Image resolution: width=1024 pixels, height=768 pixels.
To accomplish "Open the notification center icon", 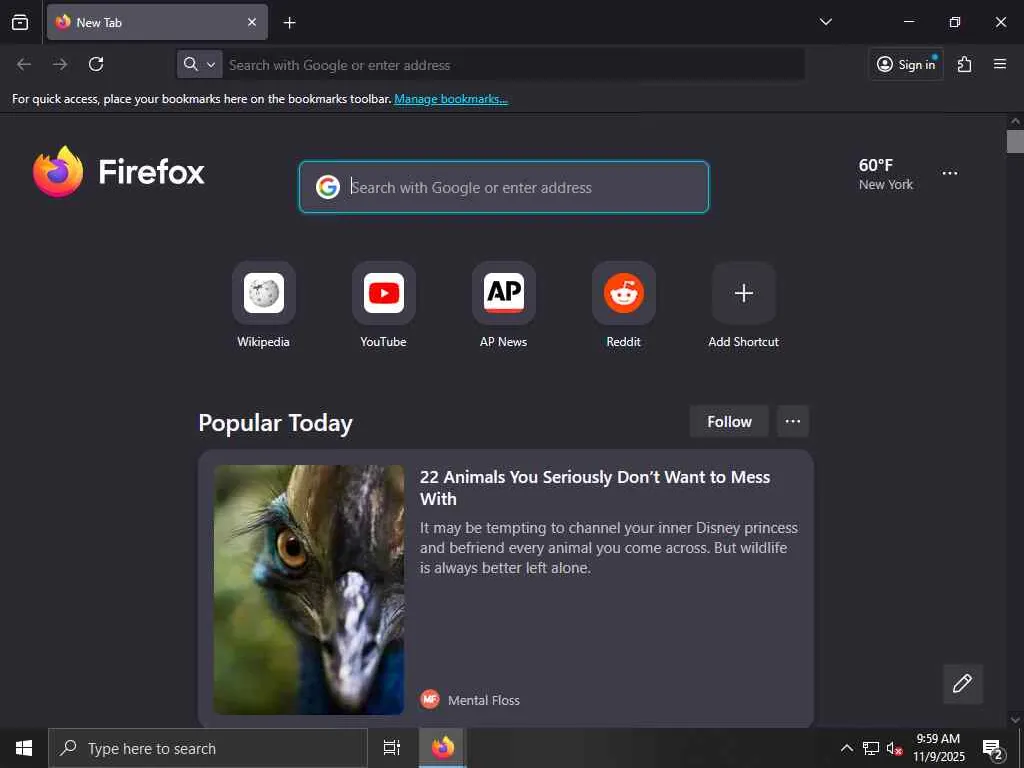I will [x=992, y=749].
